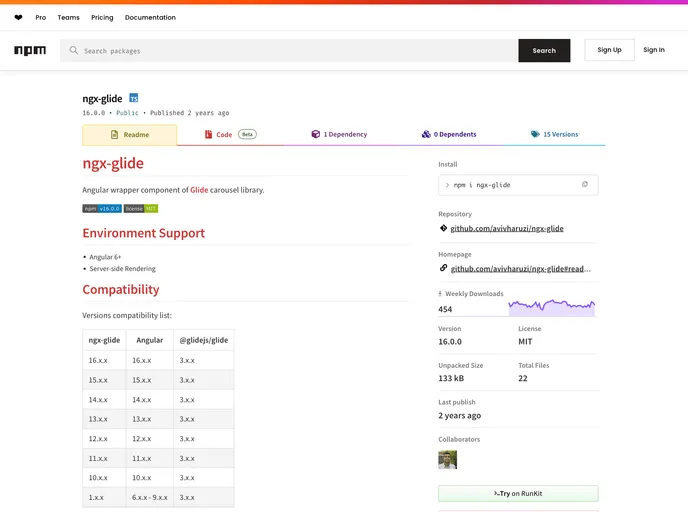Click the Environment Support heading

point(143,233)
